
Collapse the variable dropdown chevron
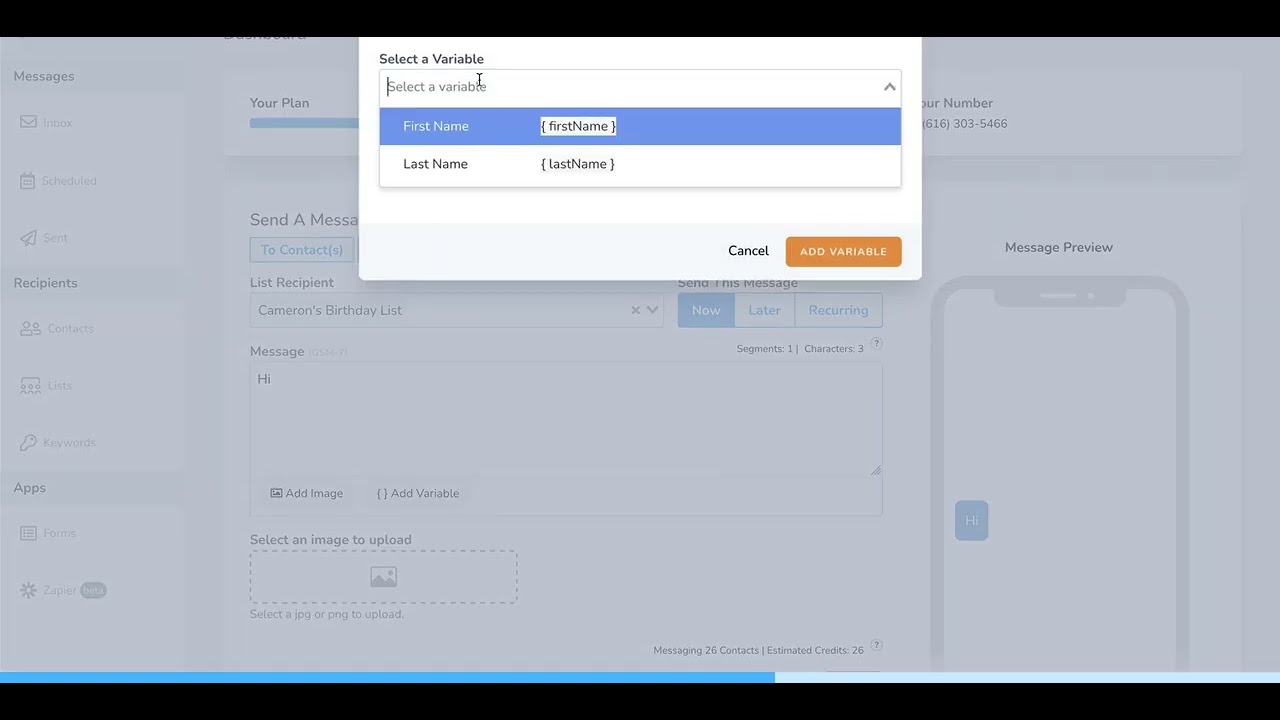(889, 87)
